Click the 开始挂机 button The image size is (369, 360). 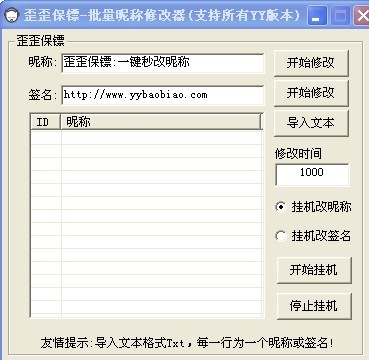coord(314,270)
